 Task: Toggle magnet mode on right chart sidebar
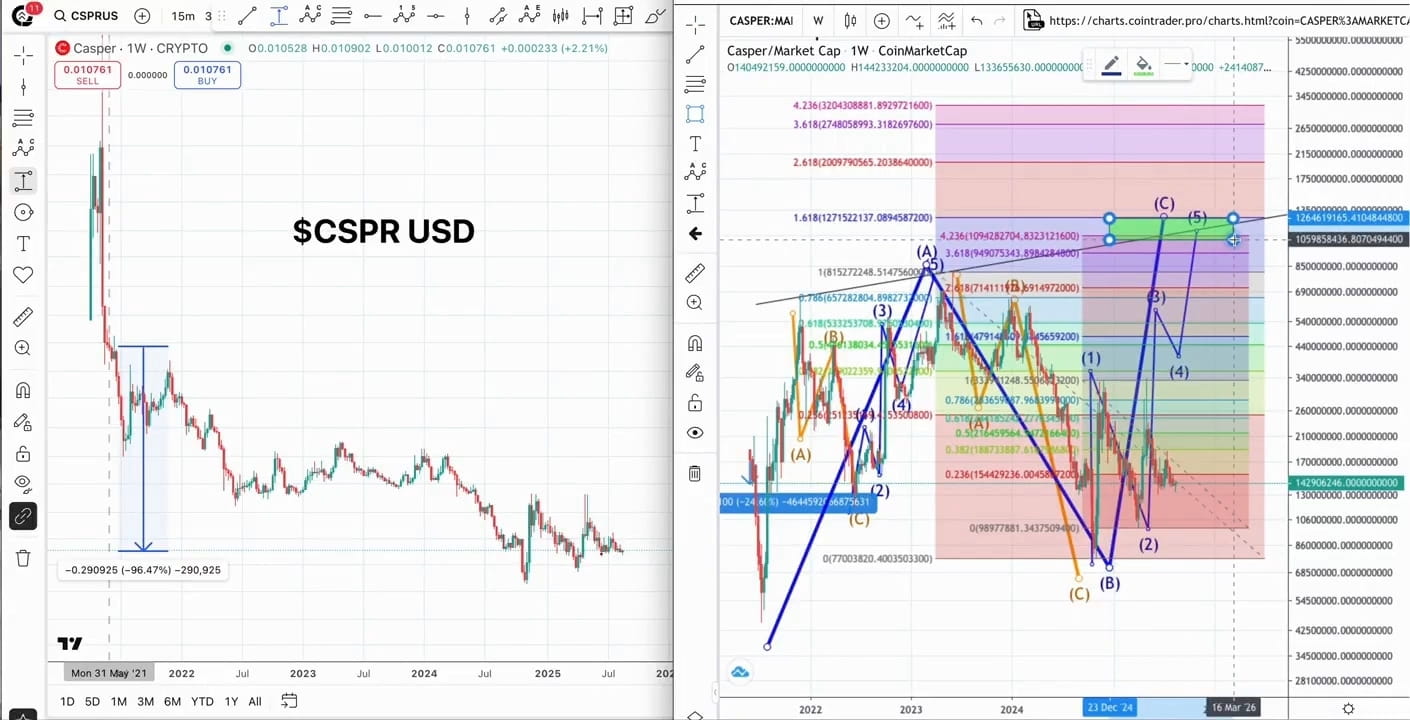695,343
